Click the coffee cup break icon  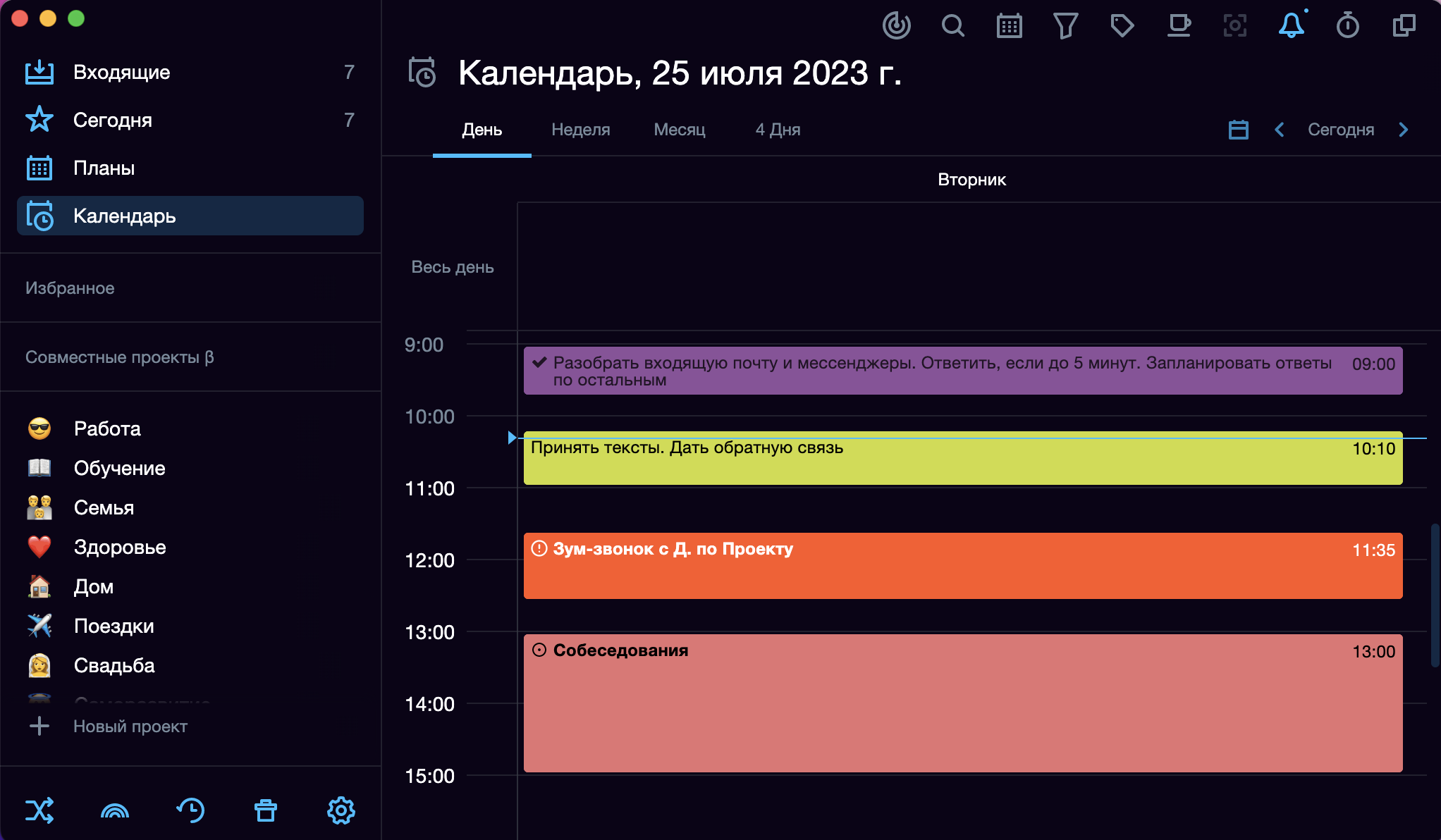[x=1178, y=26]
